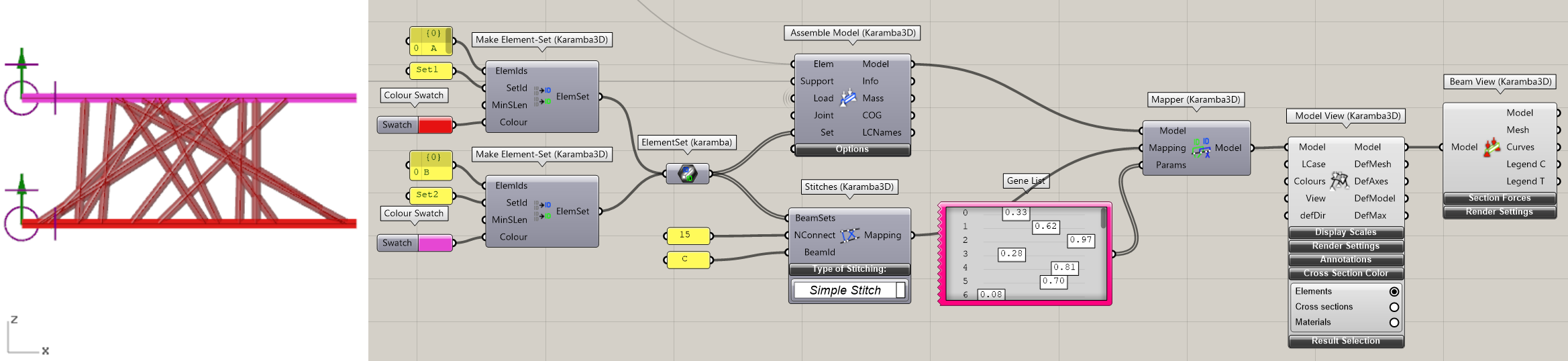Viewport: 1568px width, 361px height.
Task: Select the Elements radio button
Action: tap(1394, 292)
